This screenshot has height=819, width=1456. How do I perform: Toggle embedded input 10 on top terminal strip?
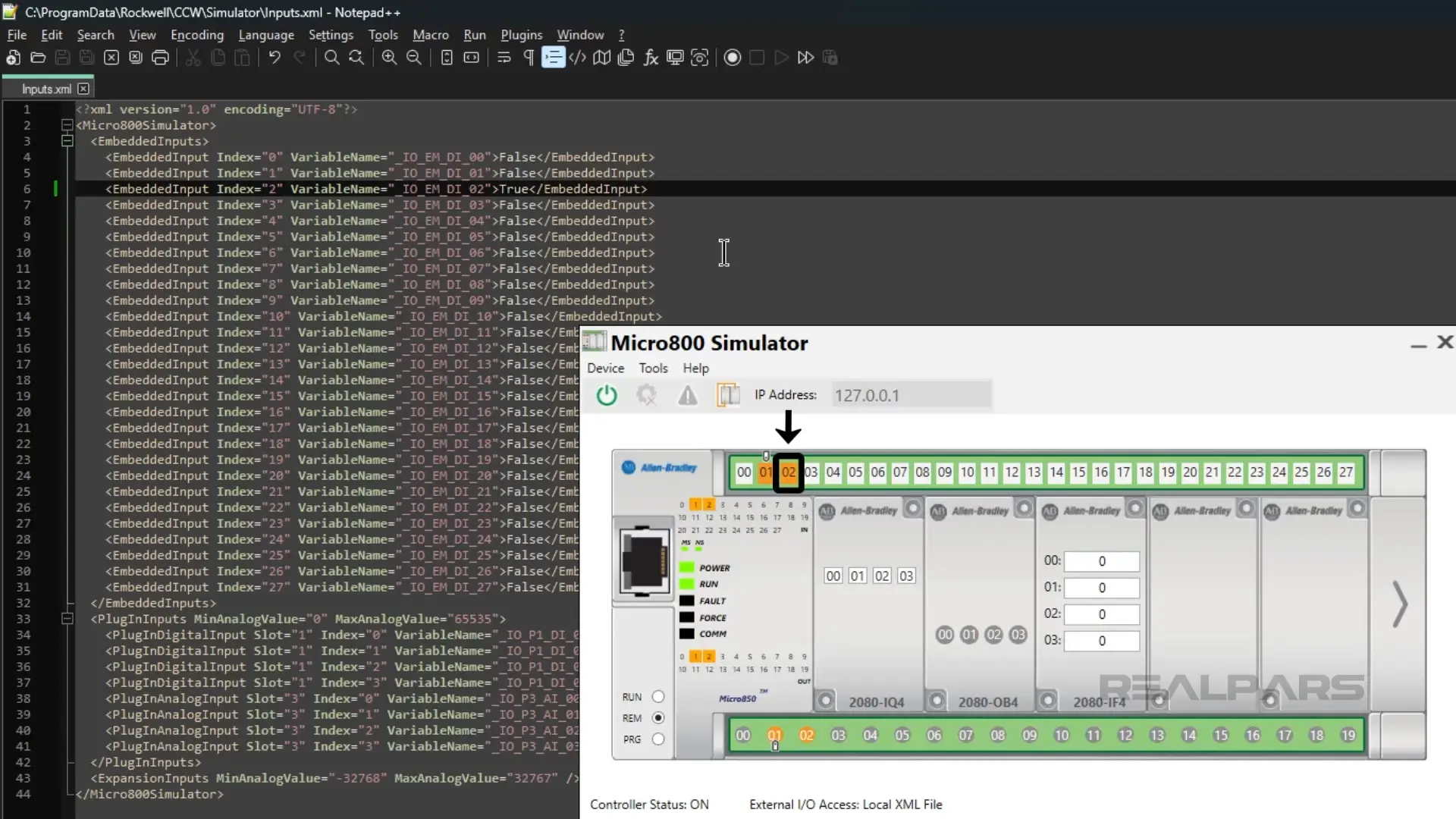pos(967,472)
